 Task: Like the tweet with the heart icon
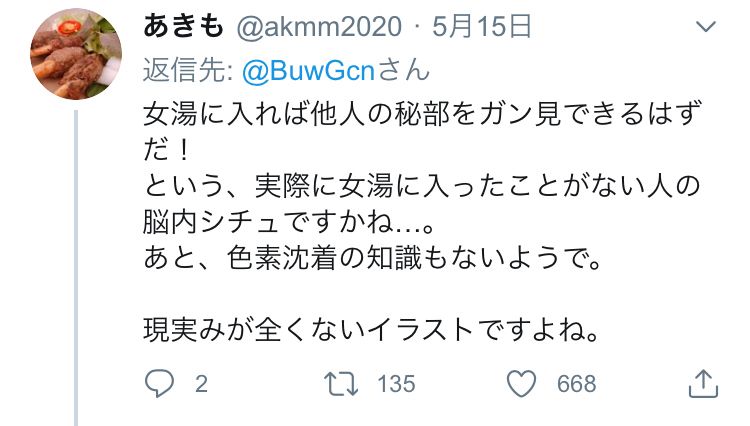[x=521, y=384]
